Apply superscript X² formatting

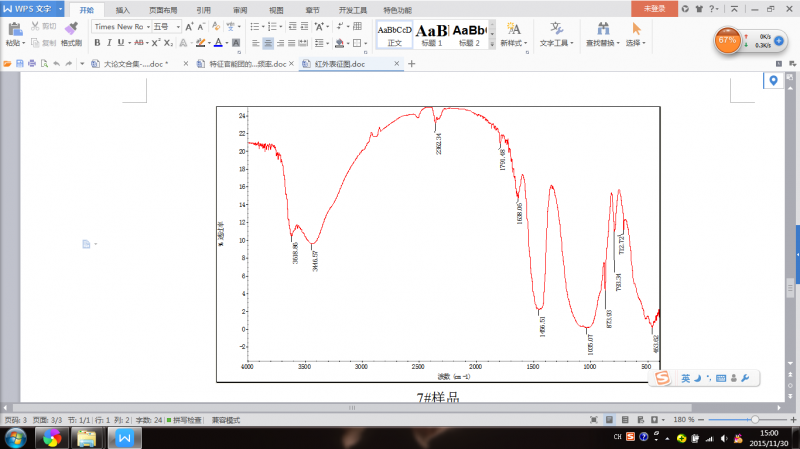156,43
